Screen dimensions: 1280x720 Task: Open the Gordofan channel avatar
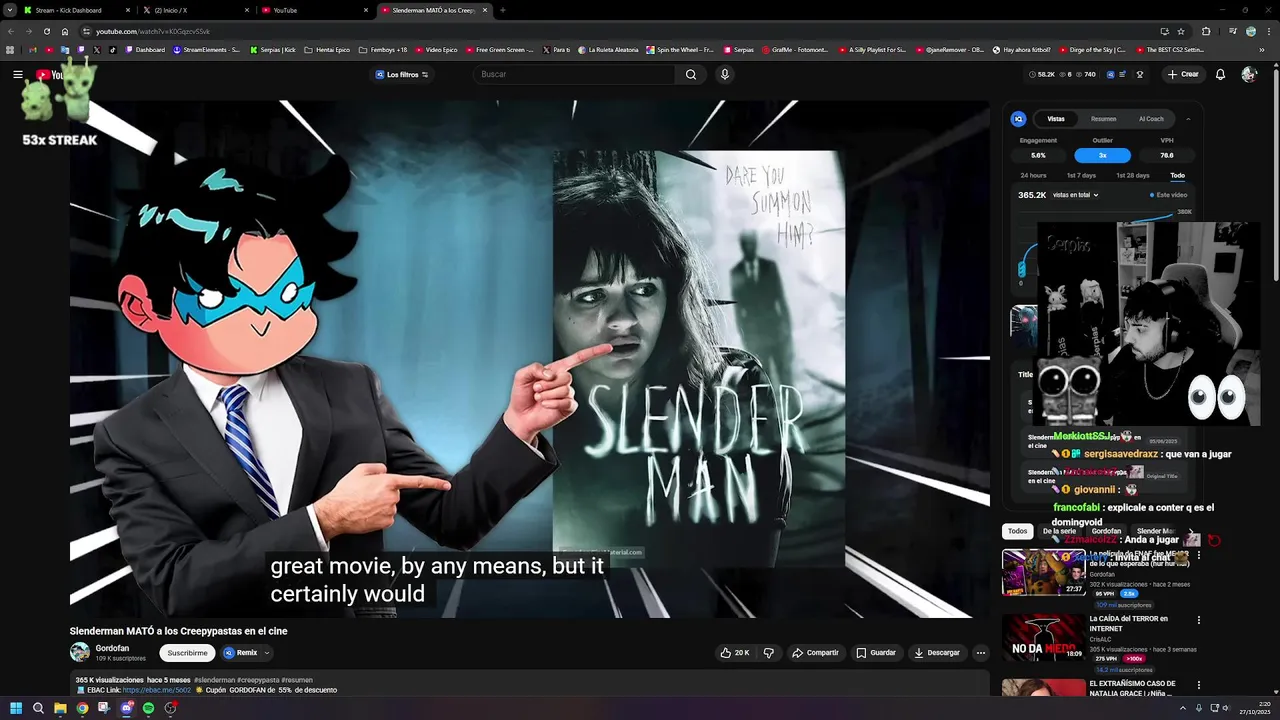tap(80, 653)
